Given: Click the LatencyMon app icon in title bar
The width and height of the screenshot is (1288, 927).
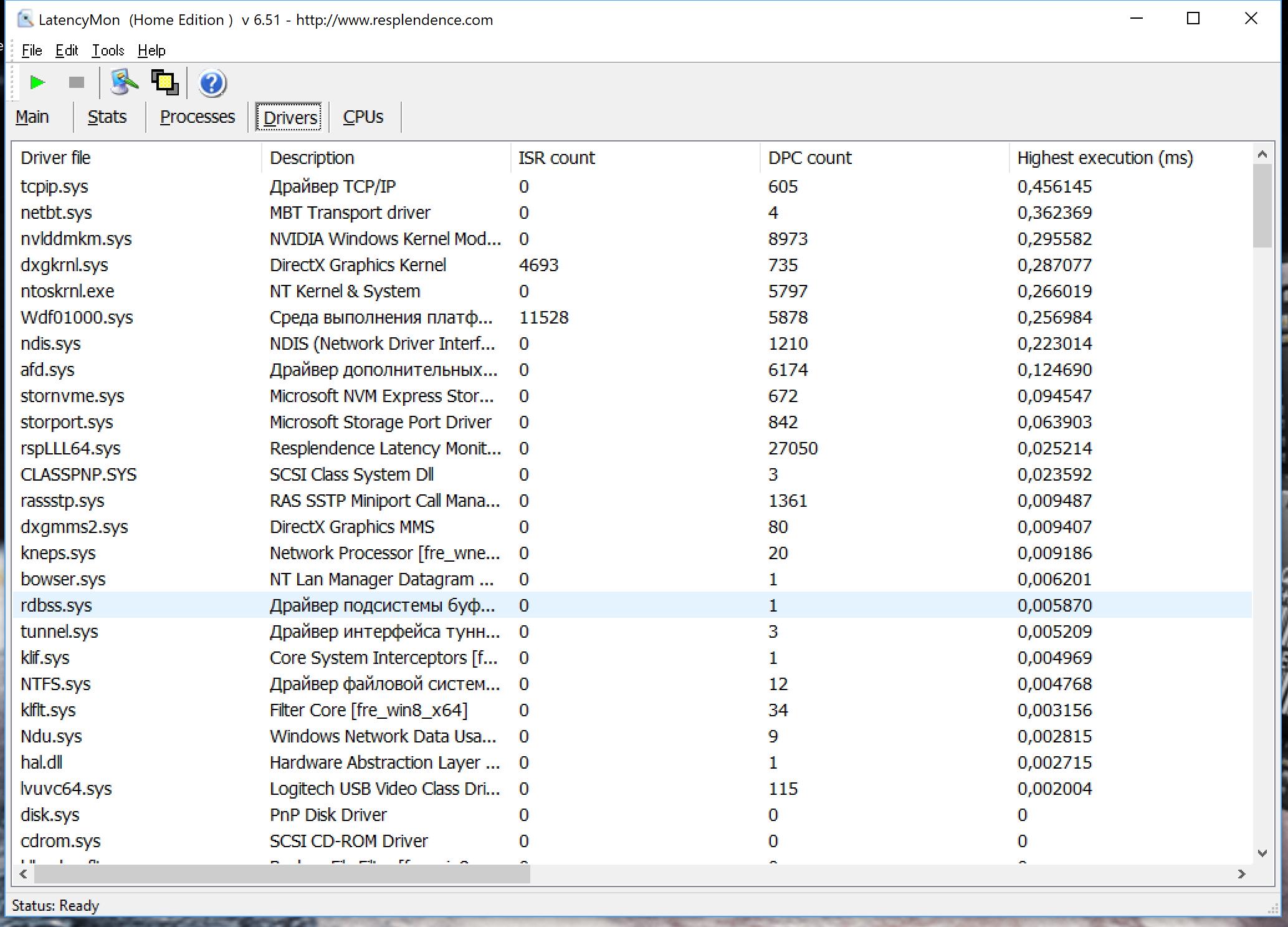Looking at the screenshot, I should pyautogui.click(x=25, y=19).
